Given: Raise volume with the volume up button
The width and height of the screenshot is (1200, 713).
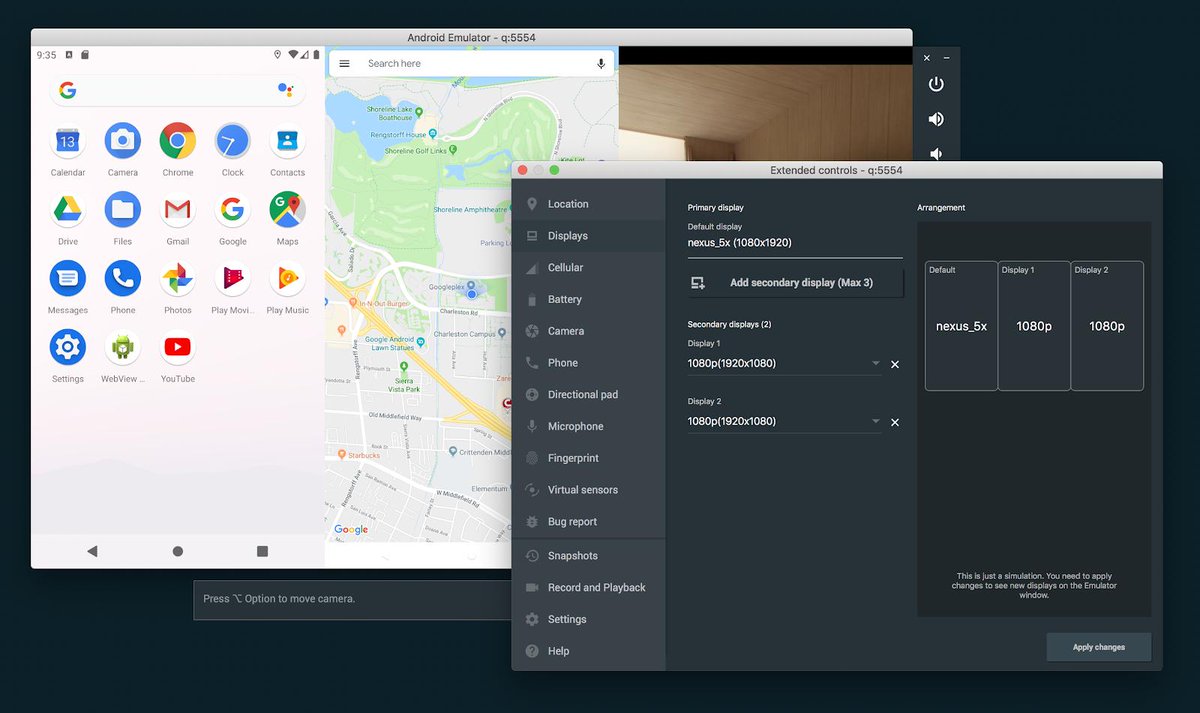Looking at the screenshot, I should point(935,118).
